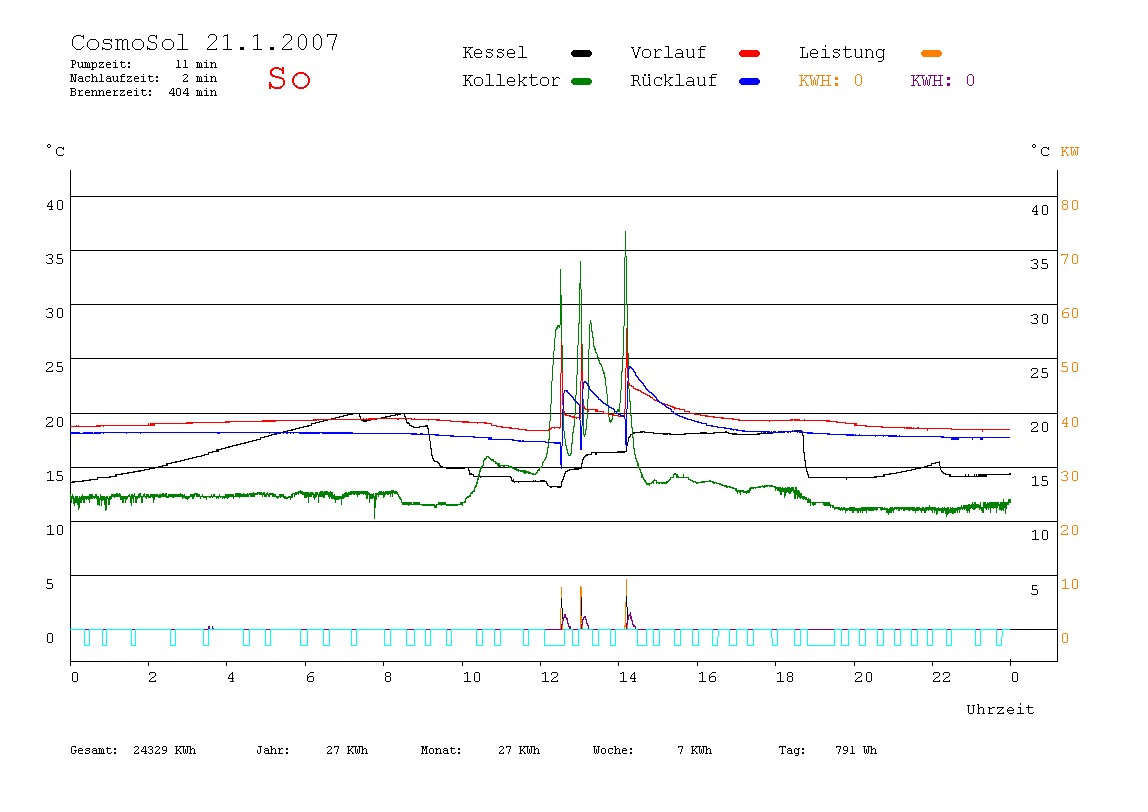Click the 'Jahr: 27 KWh' value
1148x812 pixels.
[x=312, y=750]
